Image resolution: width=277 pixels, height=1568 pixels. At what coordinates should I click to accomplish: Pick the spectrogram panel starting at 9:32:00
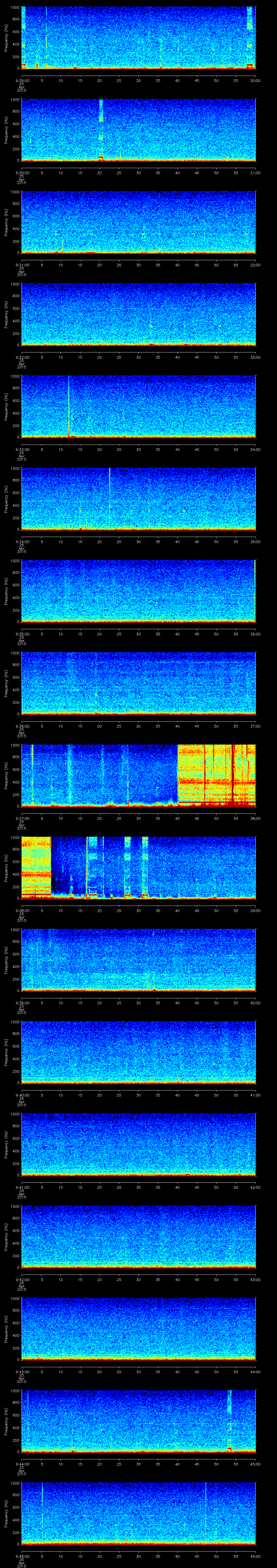[x=138, y=315]
